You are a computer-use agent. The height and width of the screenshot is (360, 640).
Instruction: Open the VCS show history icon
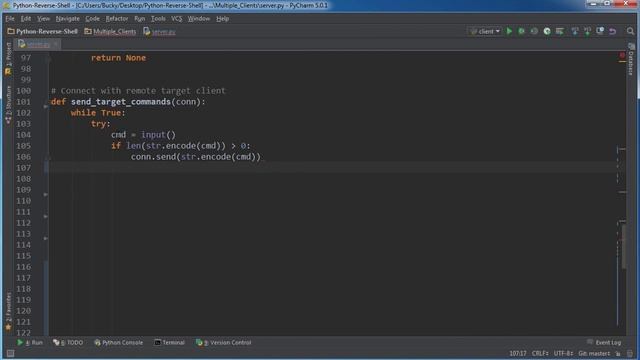pyautogui.click(x=600, y=31)
